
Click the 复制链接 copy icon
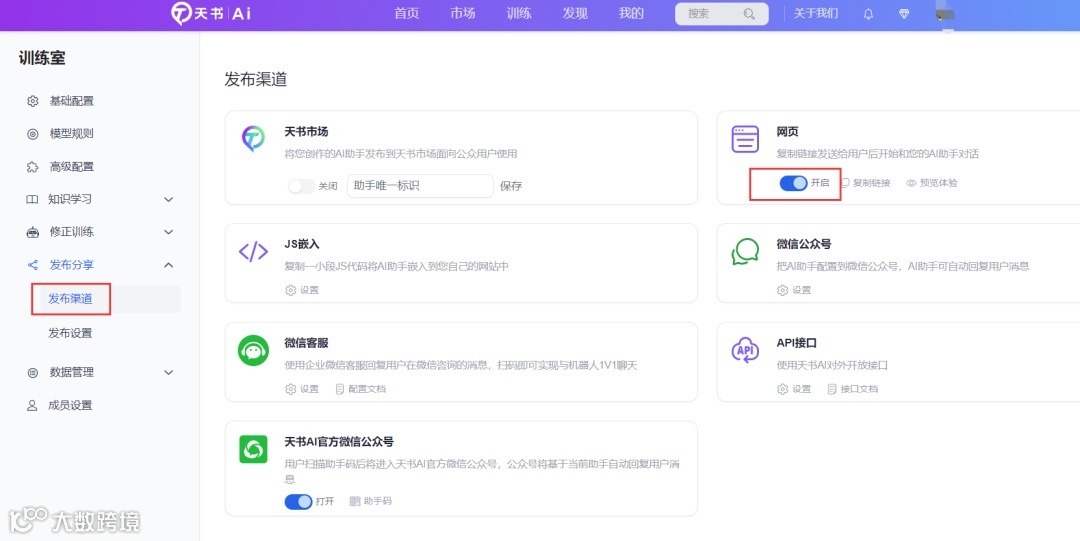[x=845, y=183]
